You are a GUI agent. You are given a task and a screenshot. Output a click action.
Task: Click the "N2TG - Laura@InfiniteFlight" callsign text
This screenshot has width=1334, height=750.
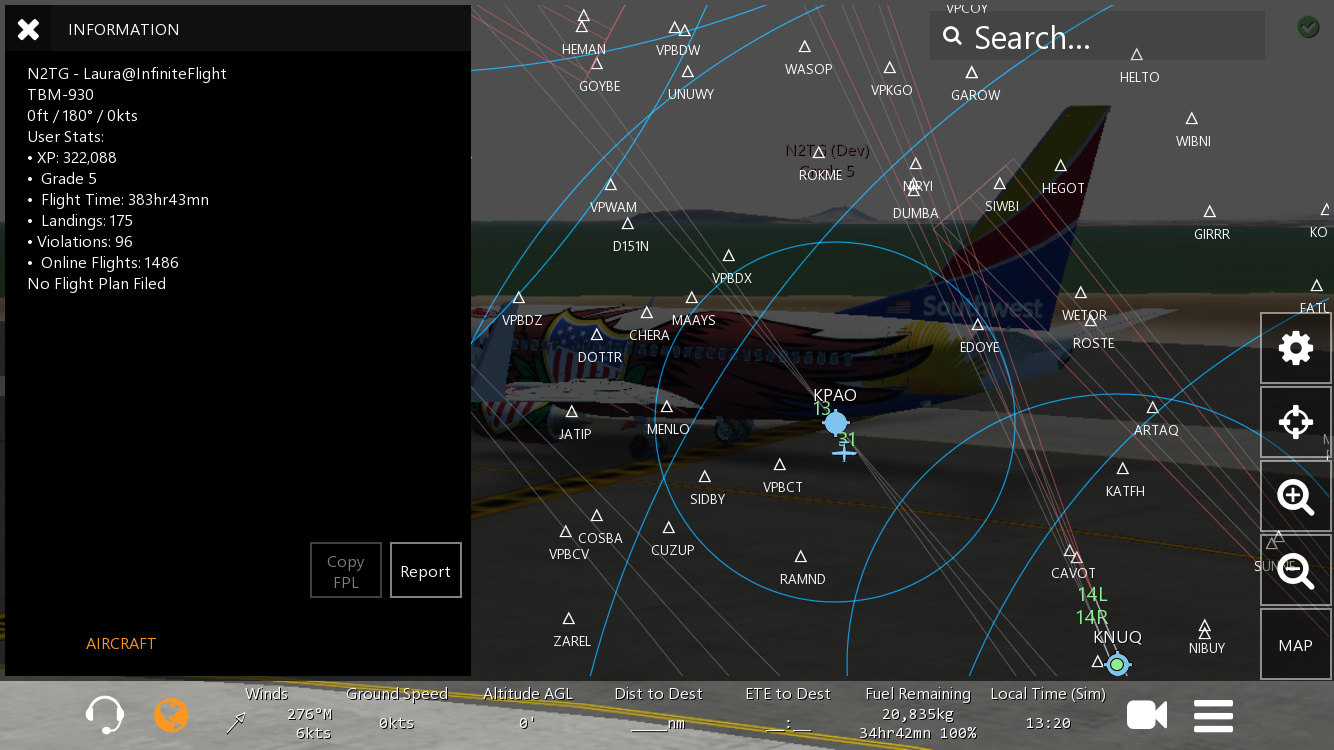(x=127, y=74)
